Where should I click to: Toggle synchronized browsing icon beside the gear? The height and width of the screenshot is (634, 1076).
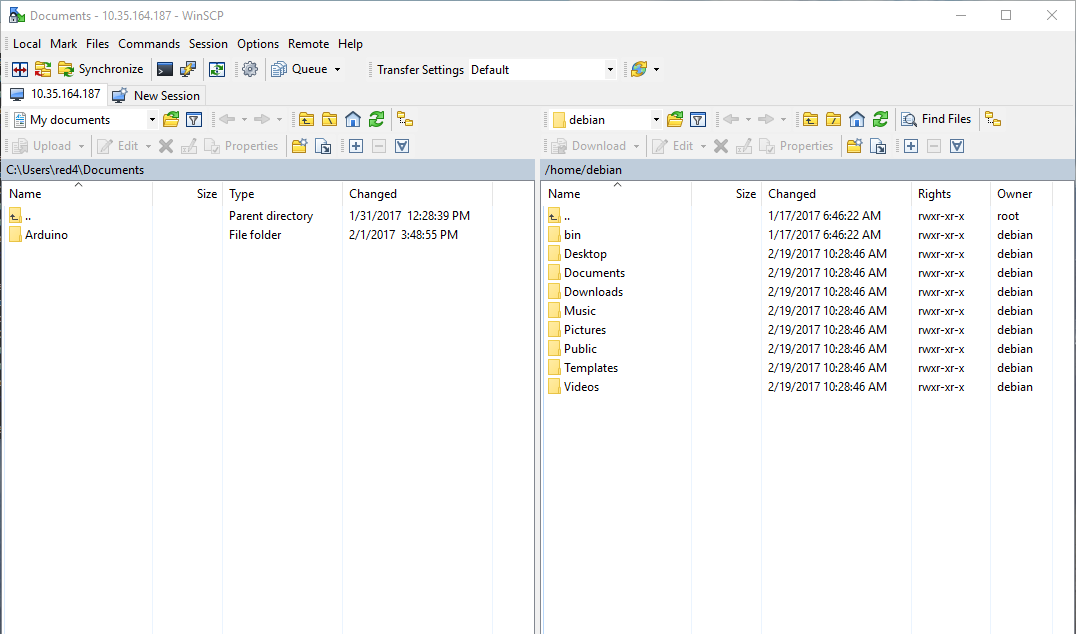[x=217, y=69]
